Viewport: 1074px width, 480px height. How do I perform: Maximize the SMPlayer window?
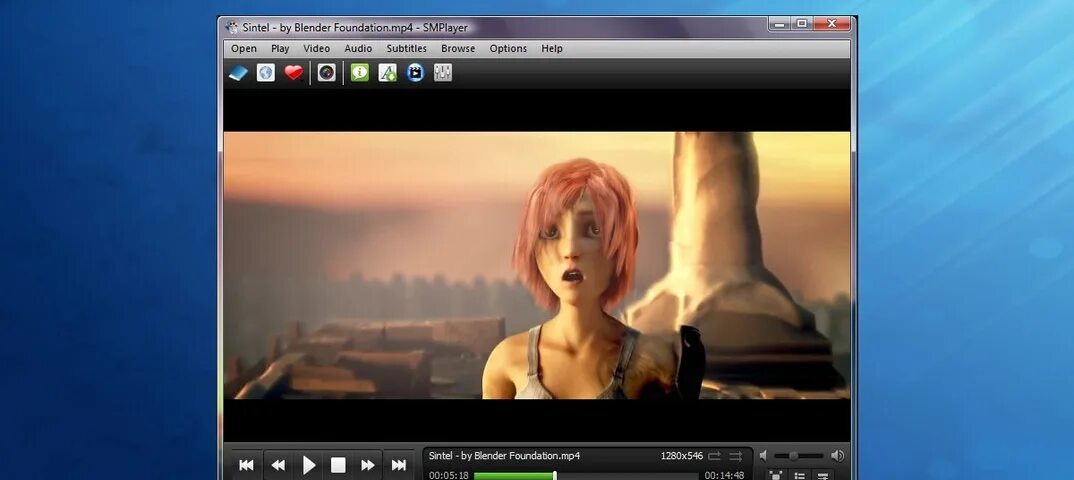coord(801,24)
